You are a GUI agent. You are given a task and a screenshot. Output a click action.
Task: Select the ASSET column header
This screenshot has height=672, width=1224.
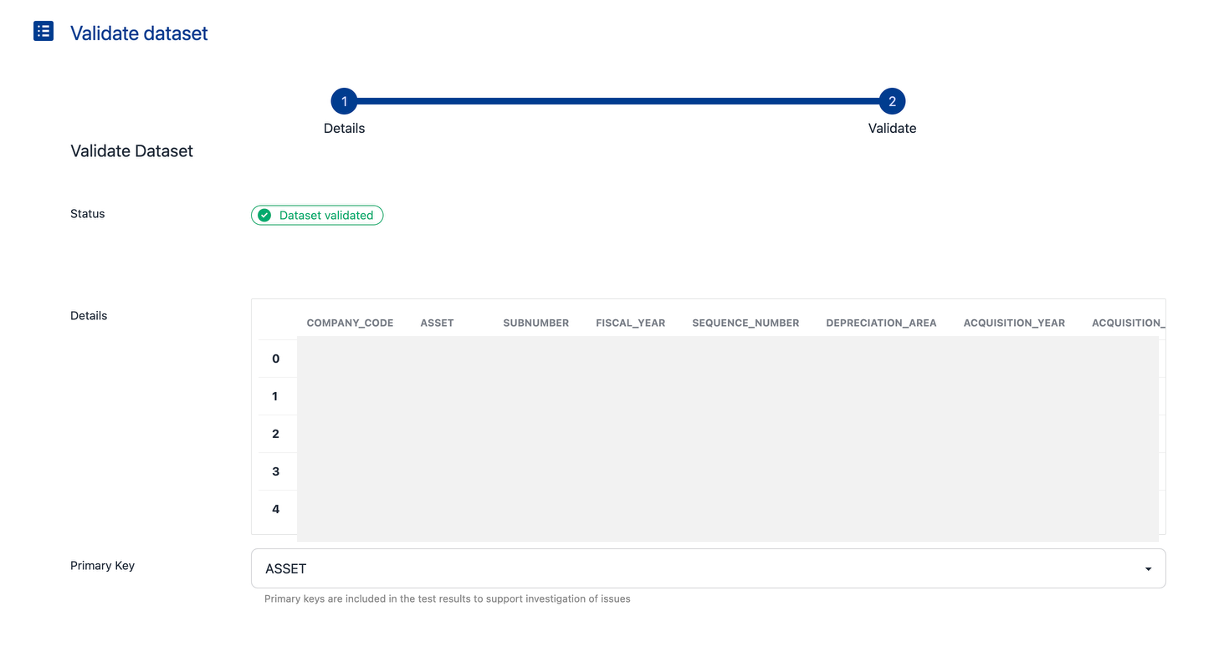437,323
